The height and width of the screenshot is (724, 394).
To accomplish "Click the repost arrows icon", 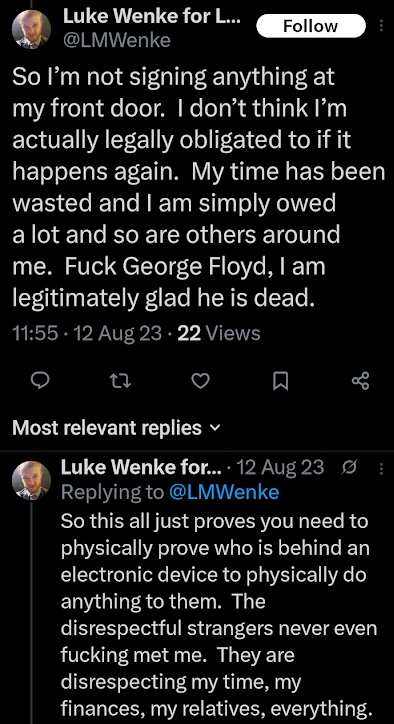I will click(121, 381).
